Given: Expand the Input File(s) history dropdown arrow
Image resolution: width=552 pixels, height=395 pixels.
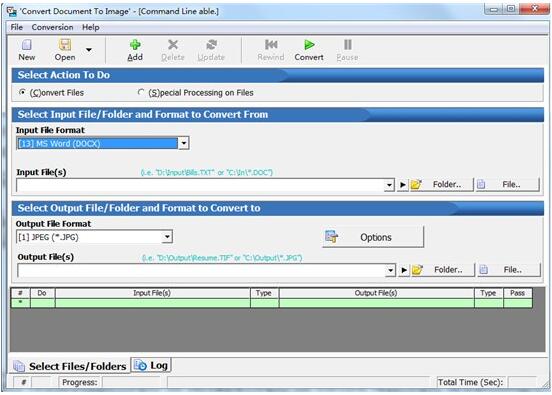Looking at the screenshot, I should (x=389, y=185).
